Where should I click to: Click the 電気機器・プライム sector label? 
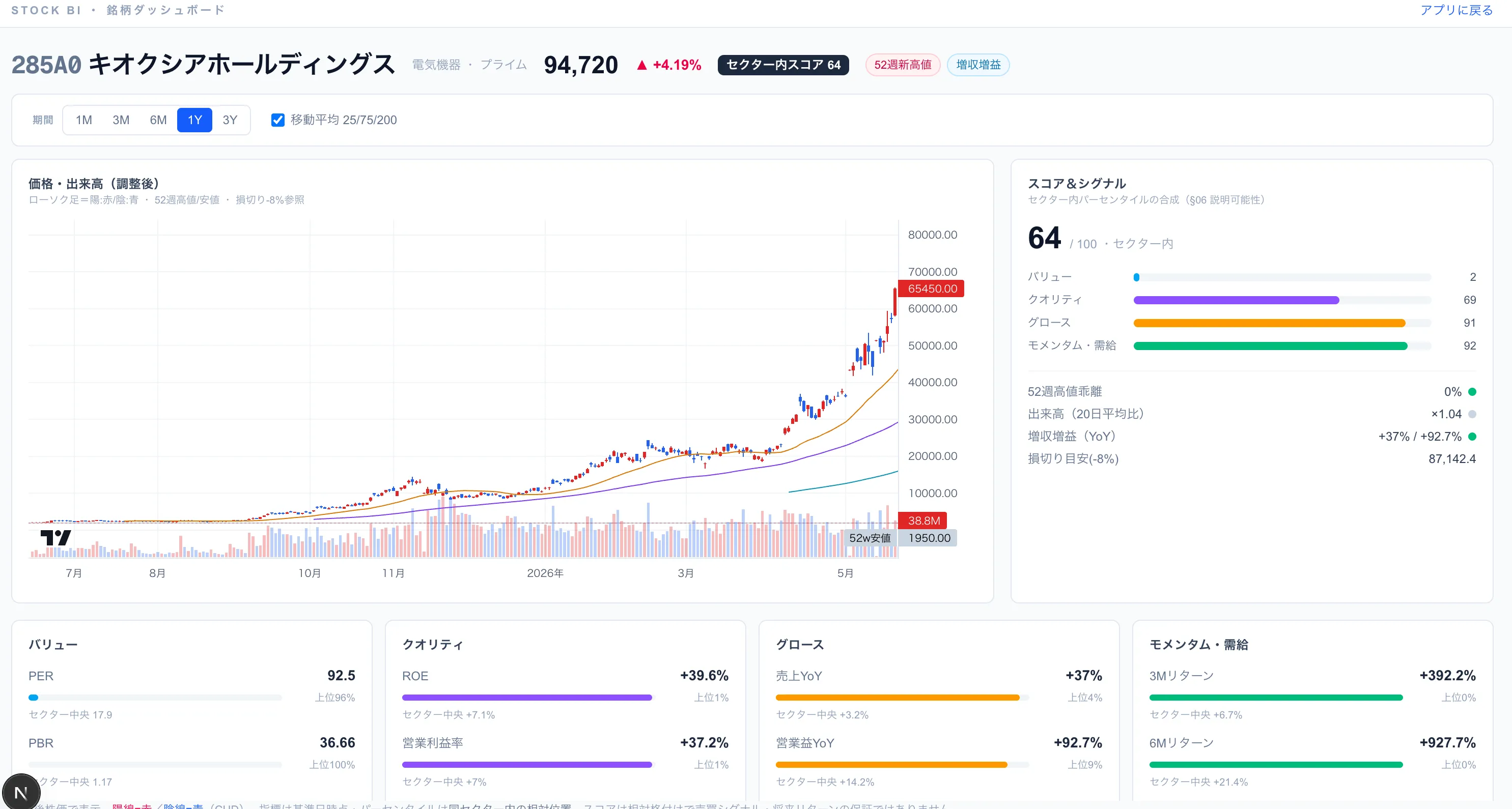[469, 65]
